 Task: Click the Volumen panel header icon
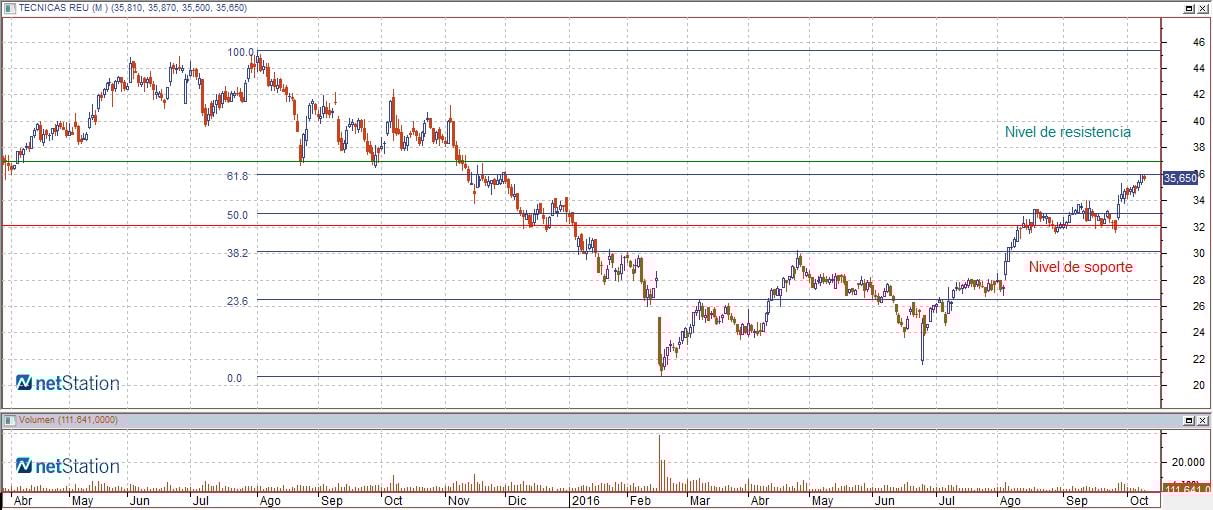8,420
